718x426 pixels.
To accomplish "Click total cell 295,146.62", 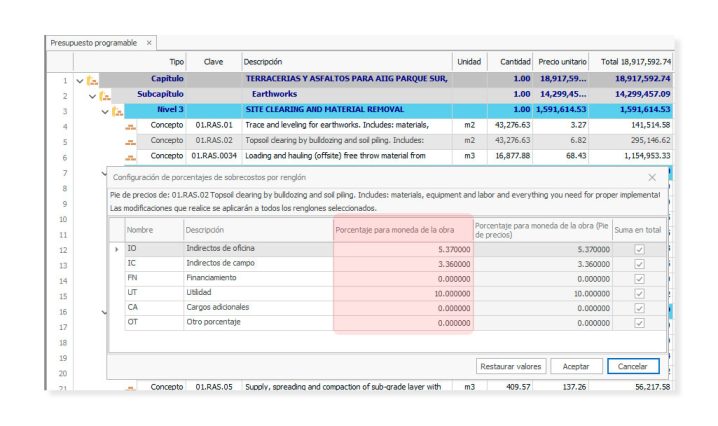I will [x=631, y=141].
